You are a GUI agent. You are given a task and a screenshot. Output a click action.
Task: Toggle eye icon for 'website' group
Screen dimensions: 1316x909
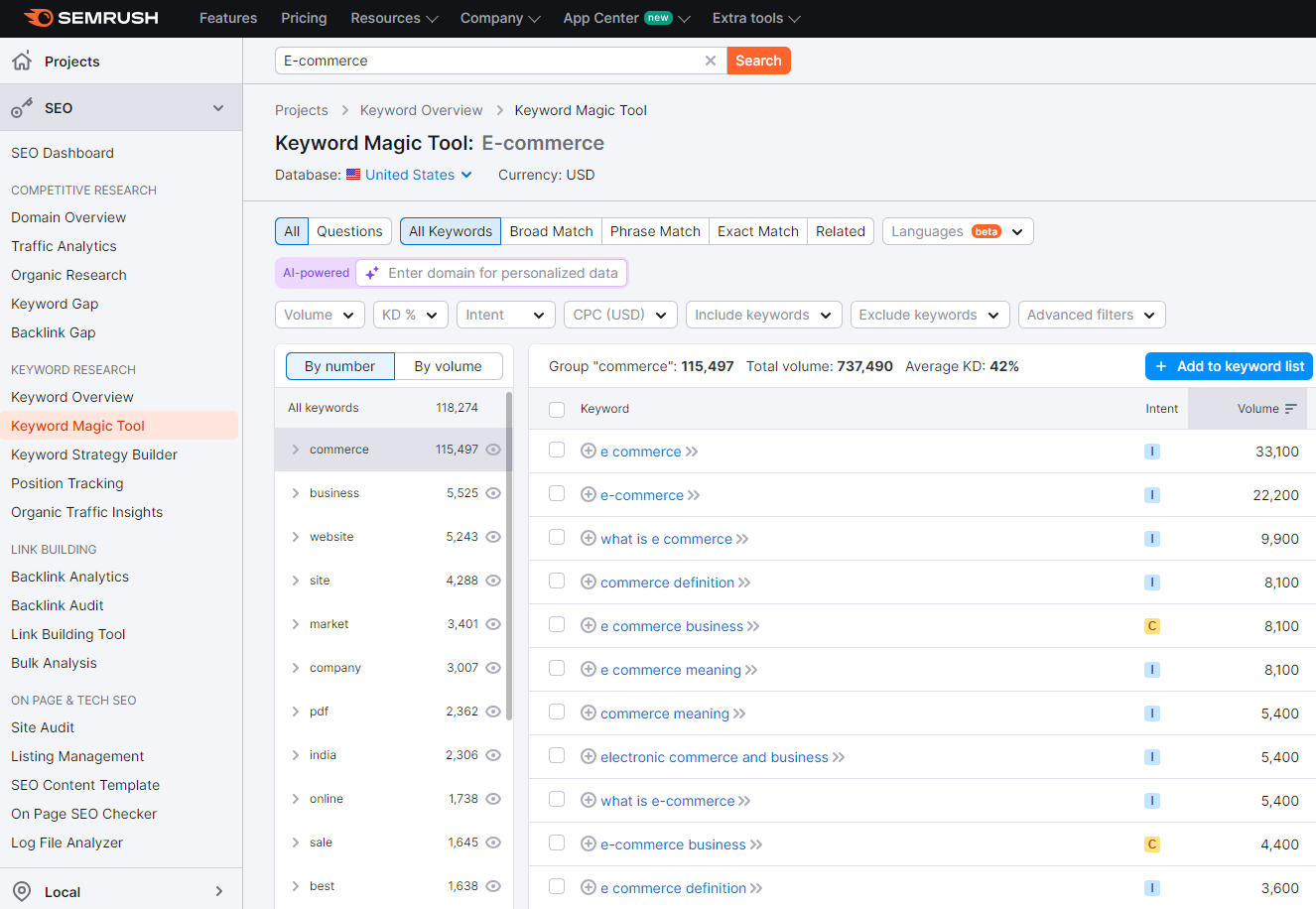(x=493, y=537)
